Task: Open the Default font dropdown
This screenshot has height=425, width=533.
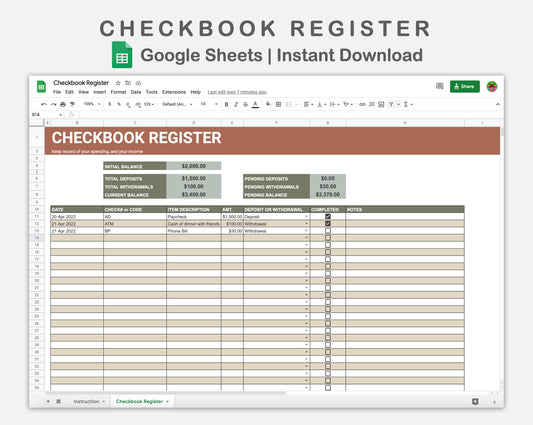Action: [x=177, y=104]
